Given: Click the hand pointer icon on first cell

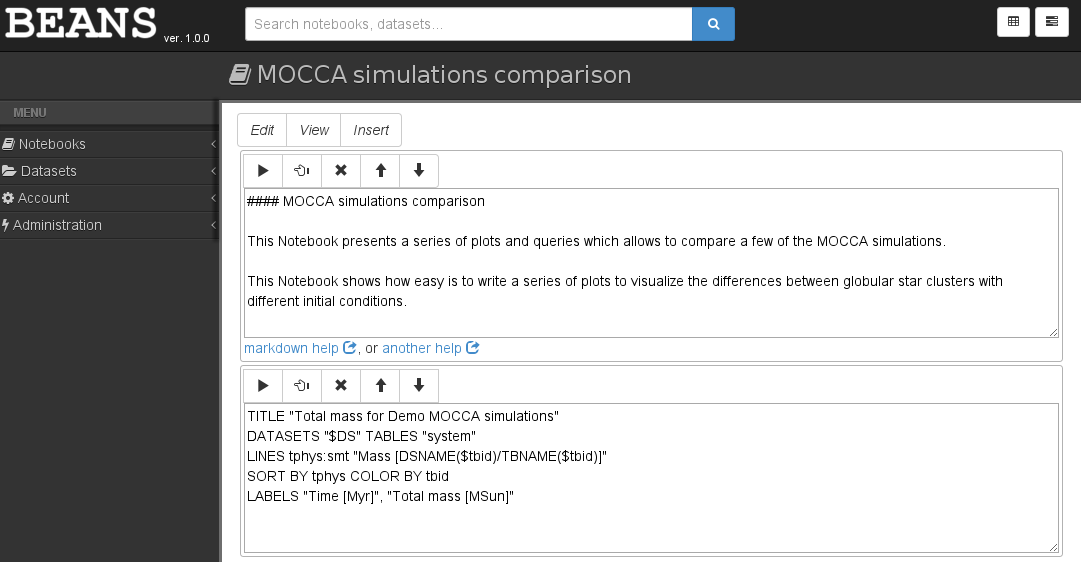Looking at the screenshot, I should tap(302, 171).
